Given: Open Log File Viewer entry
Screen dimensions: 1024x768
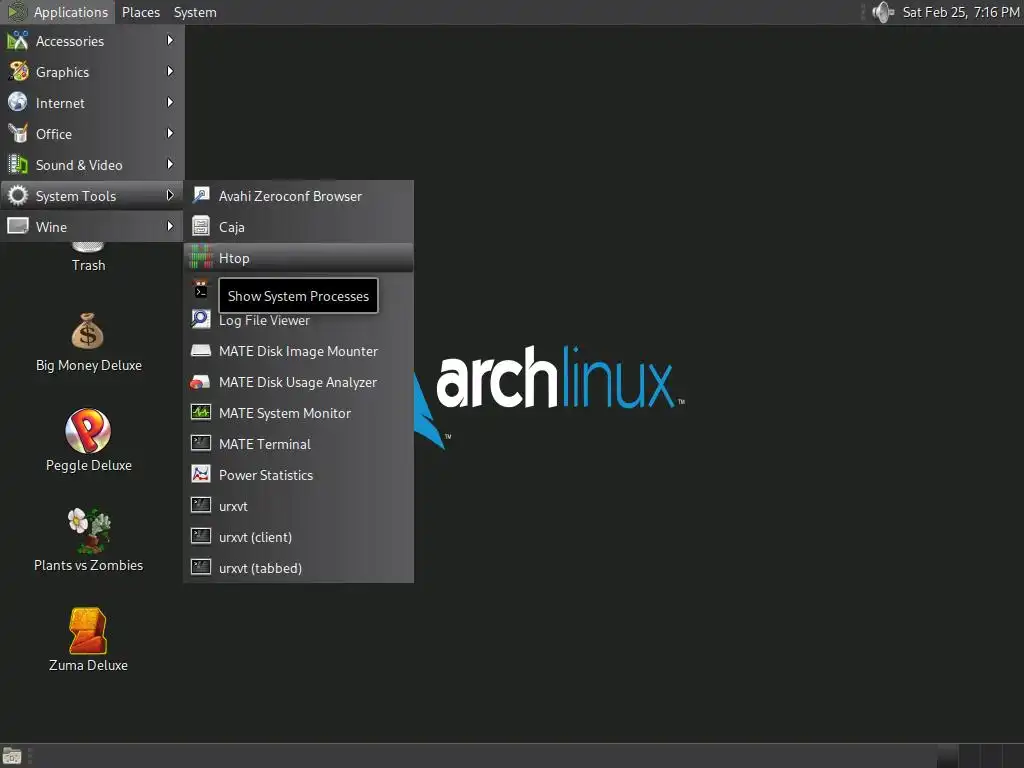Looking at the screenshot, I should (x=298, y=320).
